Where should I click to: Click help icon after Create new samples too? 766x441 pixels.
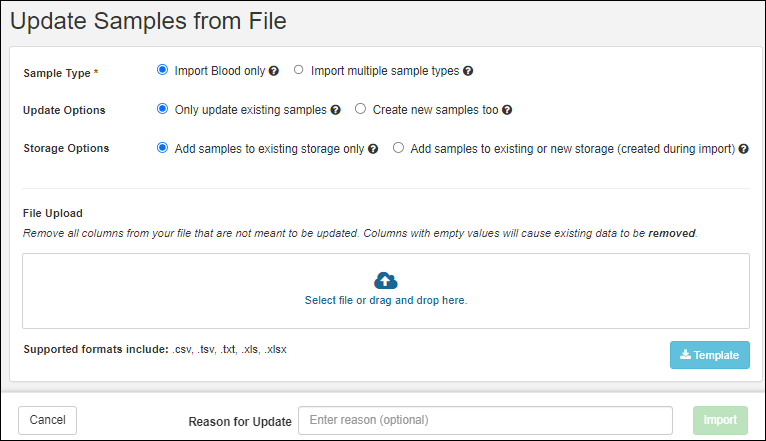click(x=507, y=110)
